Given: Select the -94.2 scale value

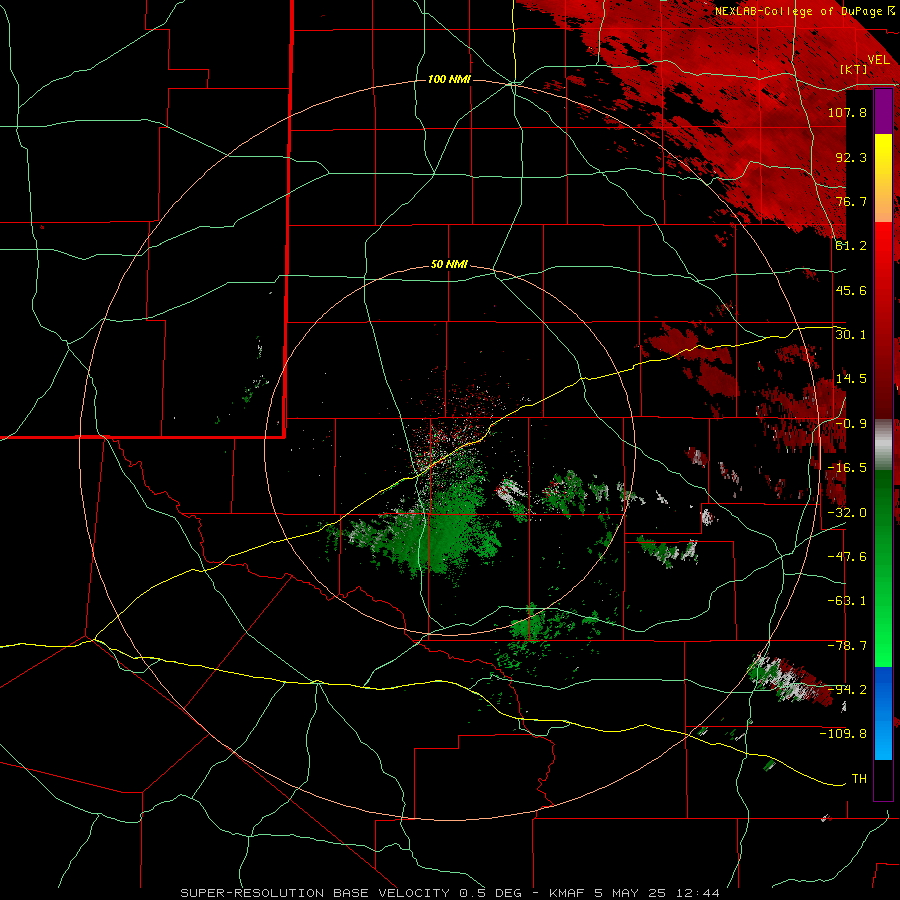Looking at the screenshot, I should (x=847, y=690).
